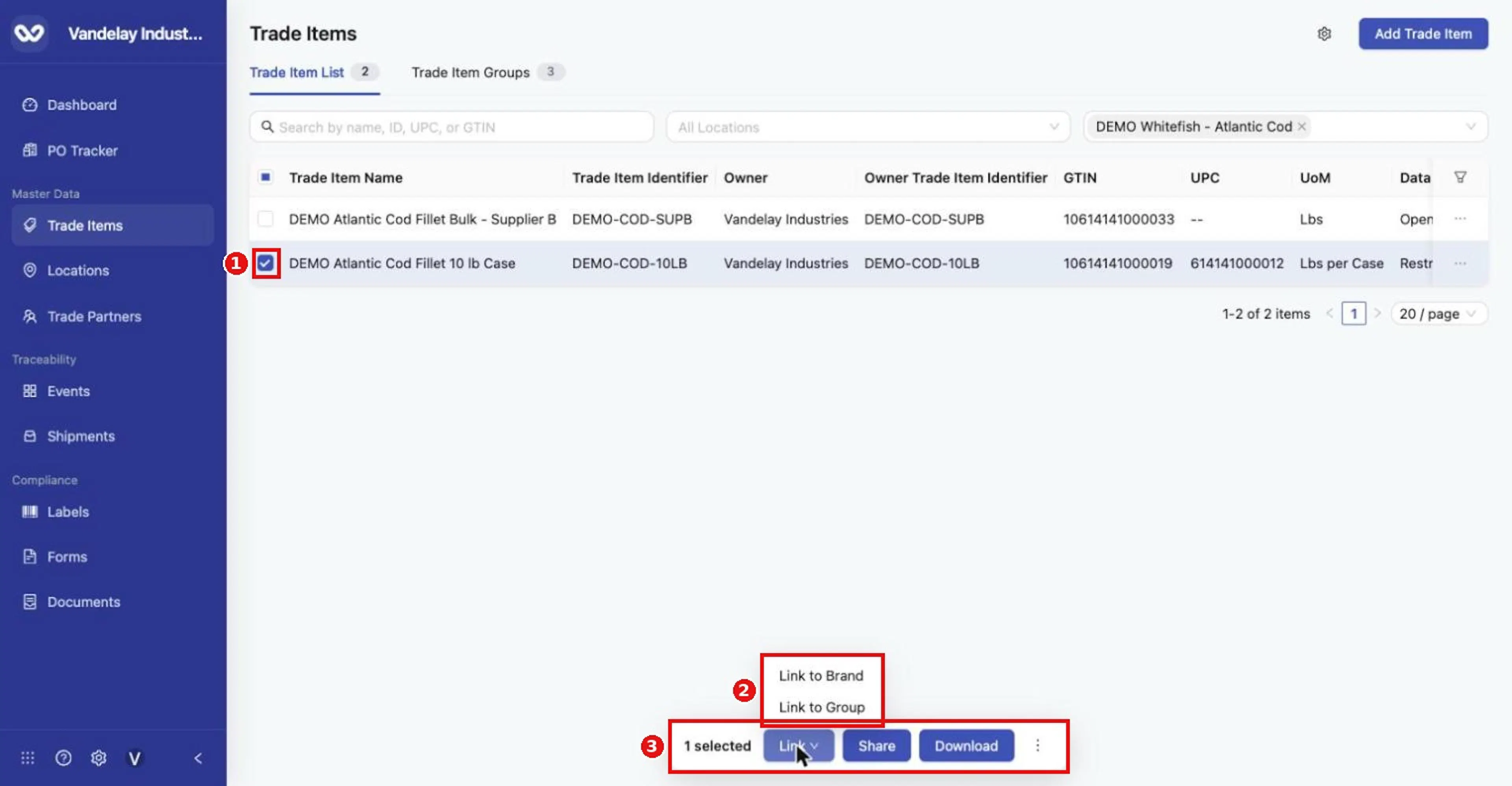Open the V user profile avatar
The width and height of the screenshot is (1512, 786).
tap(134, 758)
